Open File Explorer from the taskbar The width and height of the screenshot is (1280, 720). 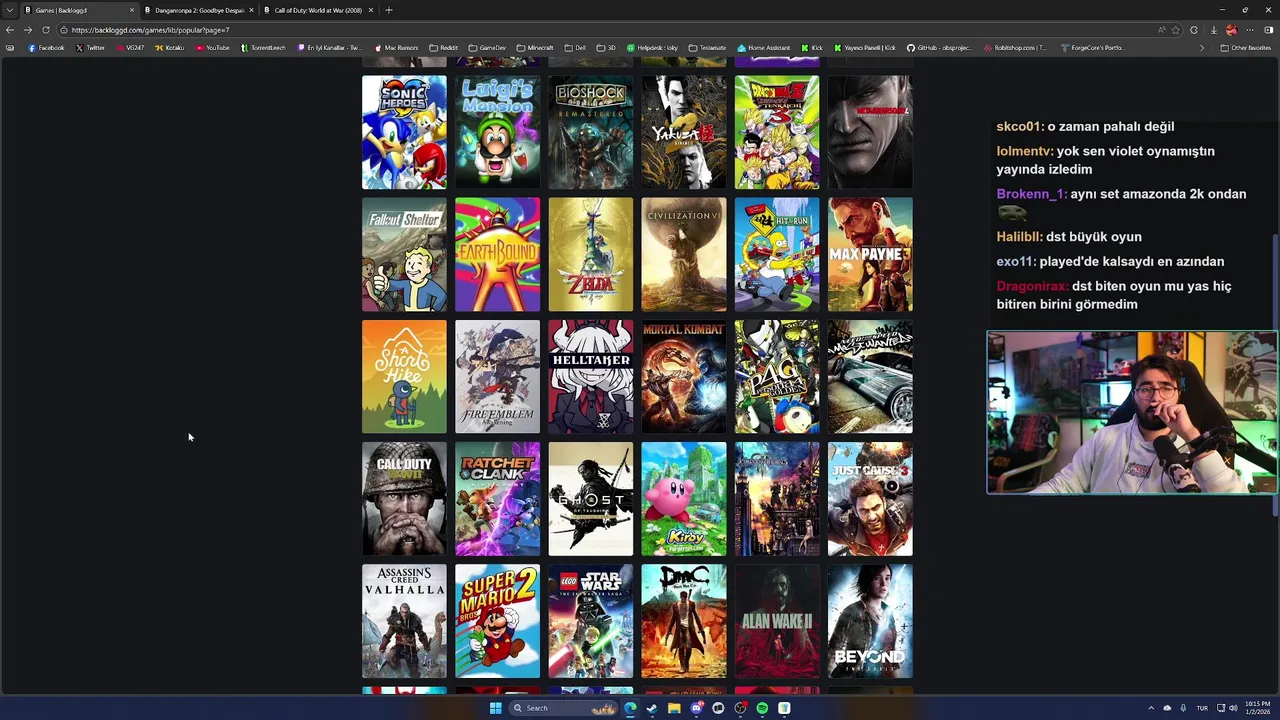674,708
